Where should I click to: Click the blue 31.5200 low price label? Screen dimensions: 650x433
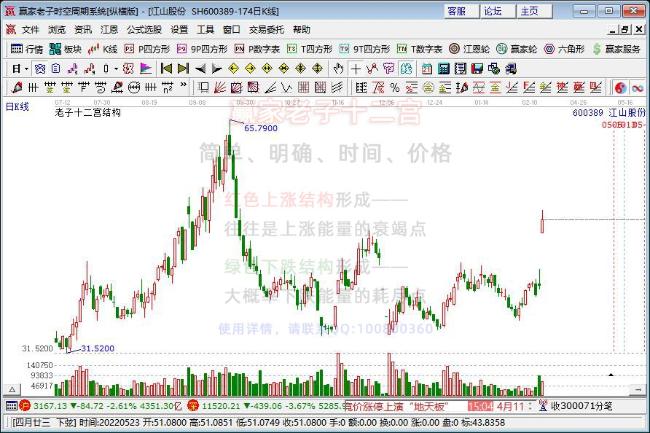97,348
